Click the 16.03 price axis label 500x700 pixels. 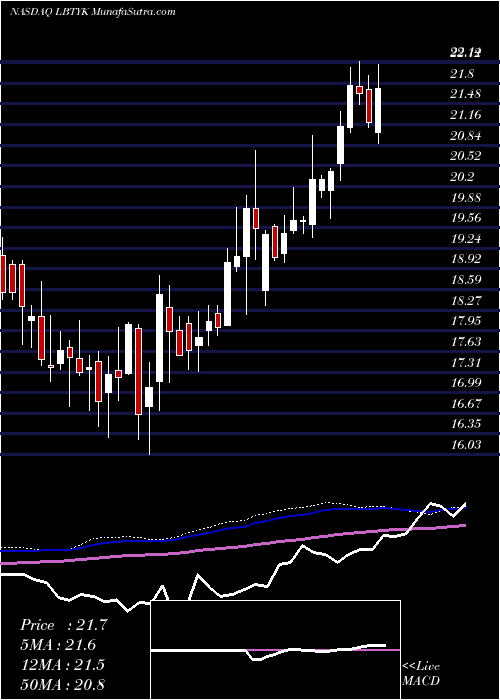(x=466, y=445)
